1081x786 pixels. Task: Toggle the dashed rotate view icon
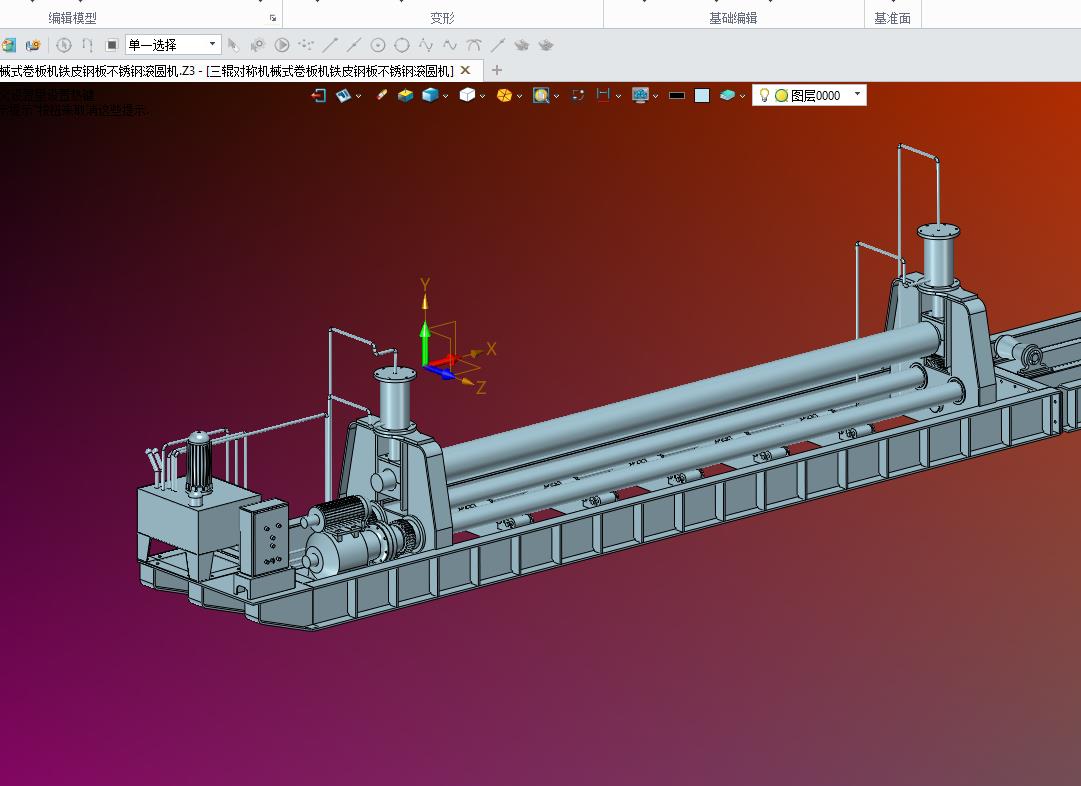click(x=578, y=95)
